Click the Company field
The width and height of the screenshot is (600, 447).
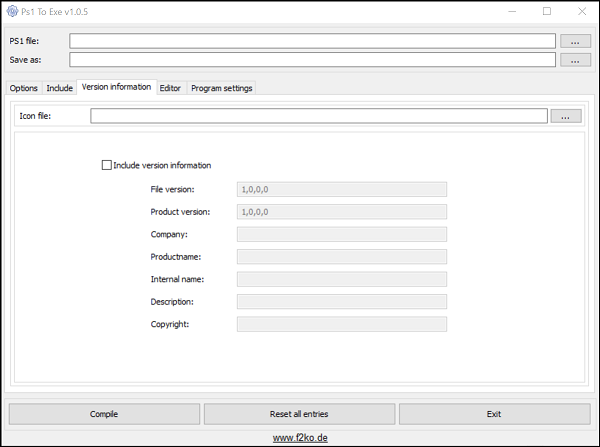[342, 234]
